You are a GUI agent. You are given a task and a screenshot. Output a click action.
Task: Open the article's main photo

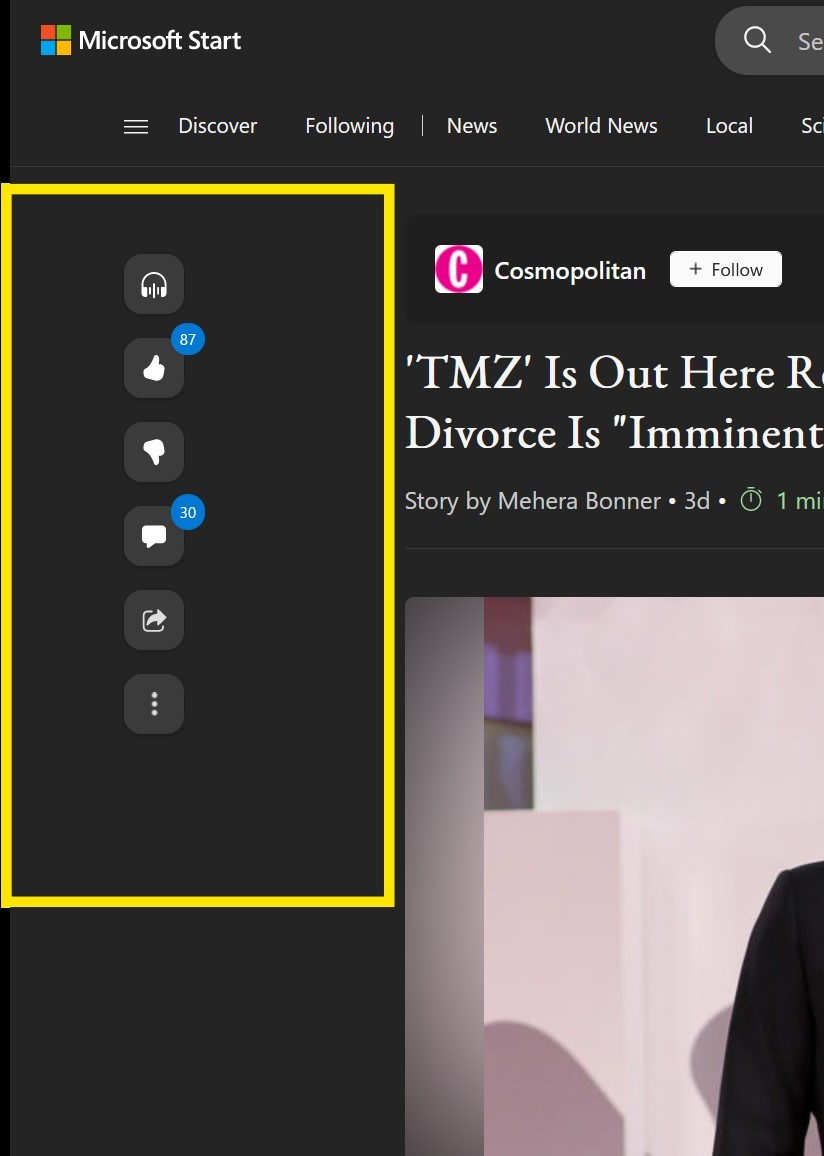tap(615, 877)
